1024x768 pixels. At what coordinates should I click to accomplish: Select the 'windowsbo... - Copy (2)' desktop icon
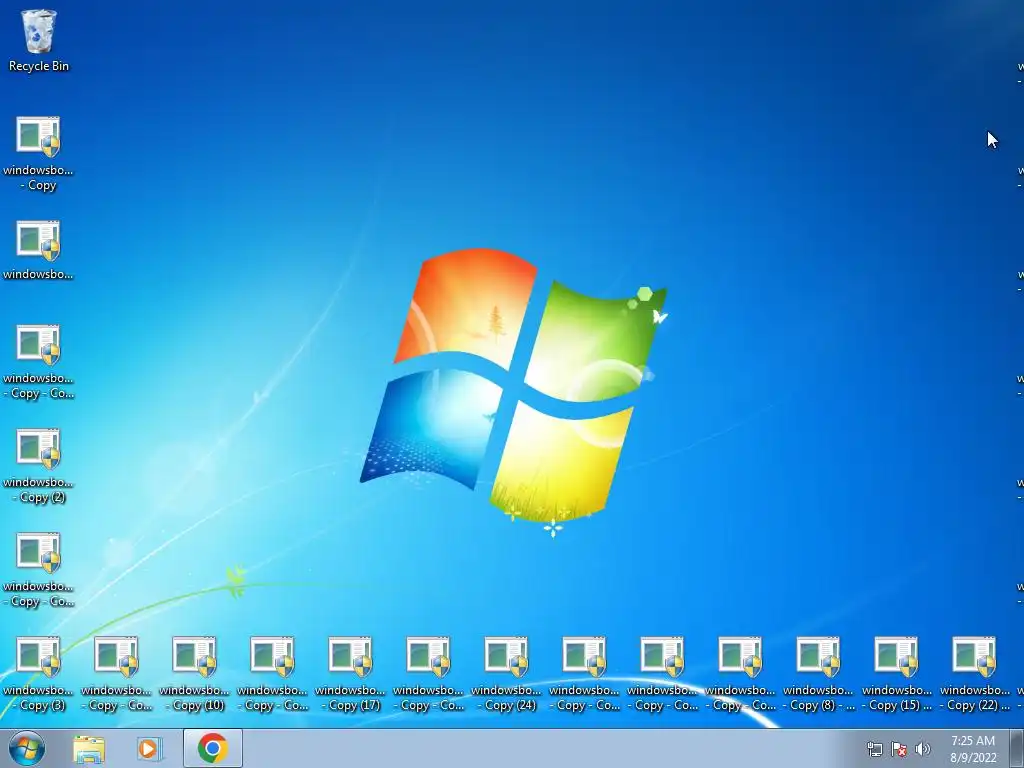(x=38, y=466)
